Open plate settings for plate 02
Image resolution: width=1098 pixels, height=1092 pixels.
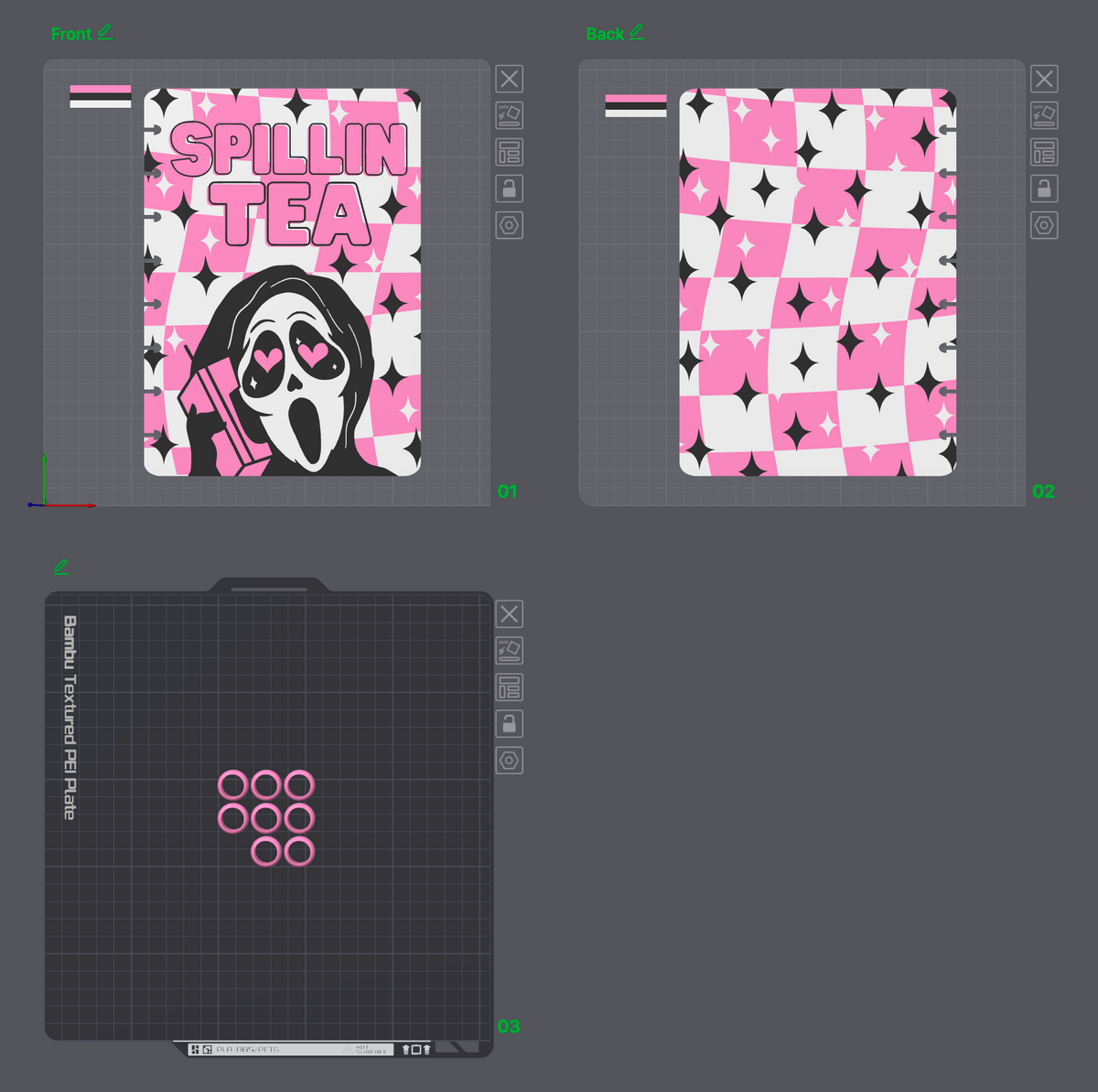1044,225
